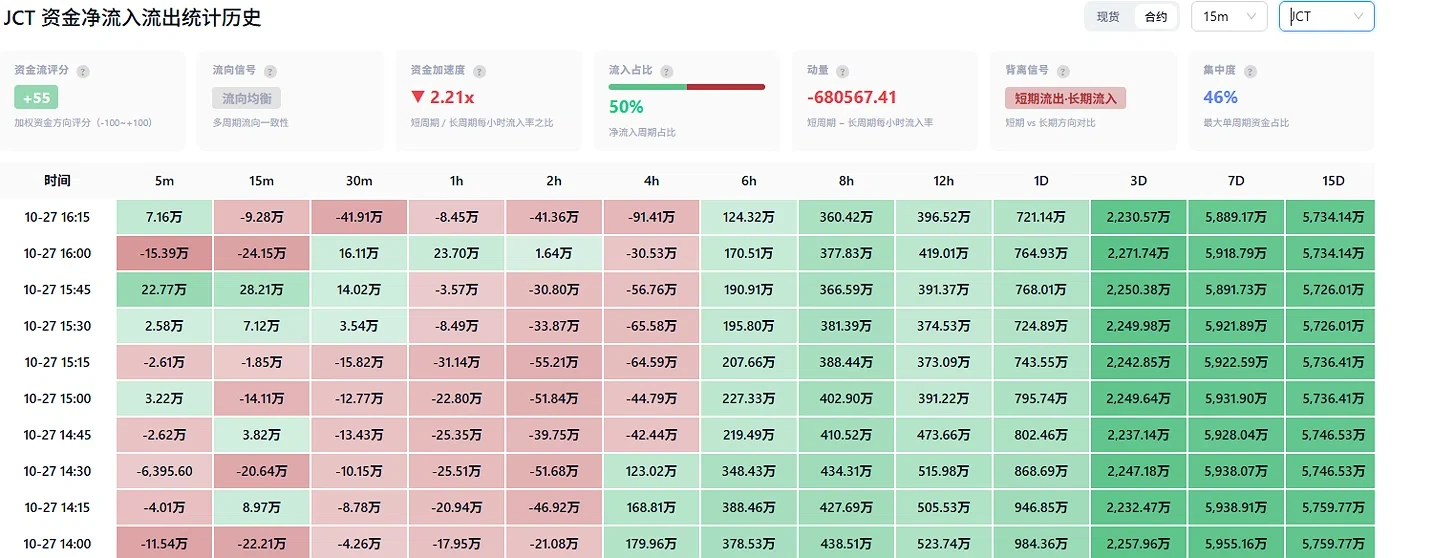Click the JCT 资金净流入流出统计历史 page title
Image resolution: width=1433 pixels, height=558 pixels.
pos(133,17)
